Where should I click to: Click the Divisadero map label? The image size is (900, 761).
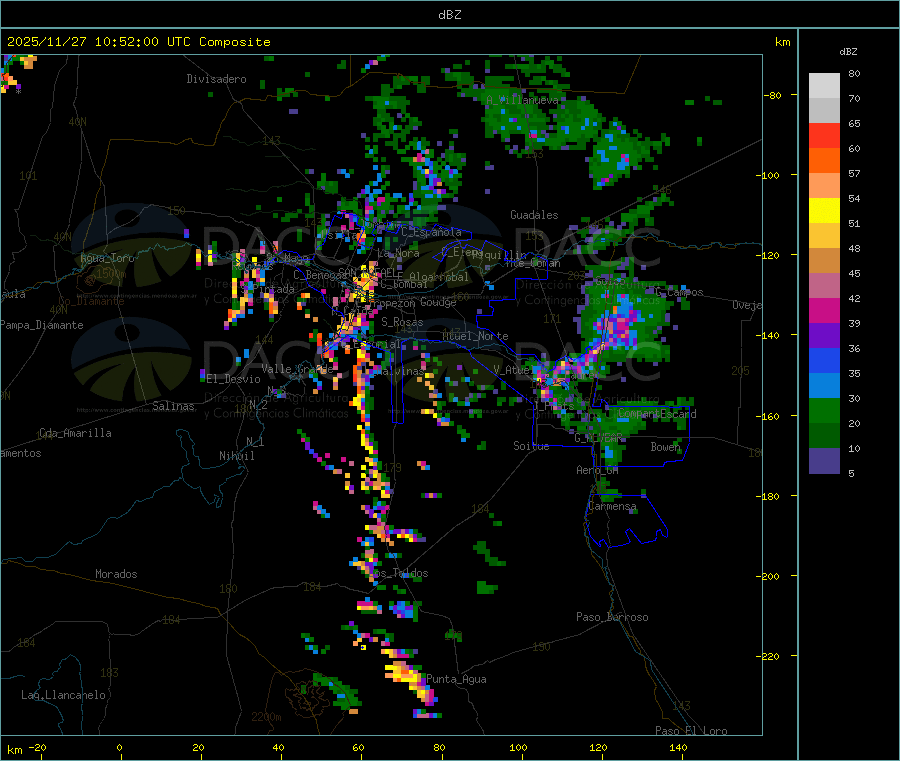pos(216,79)
